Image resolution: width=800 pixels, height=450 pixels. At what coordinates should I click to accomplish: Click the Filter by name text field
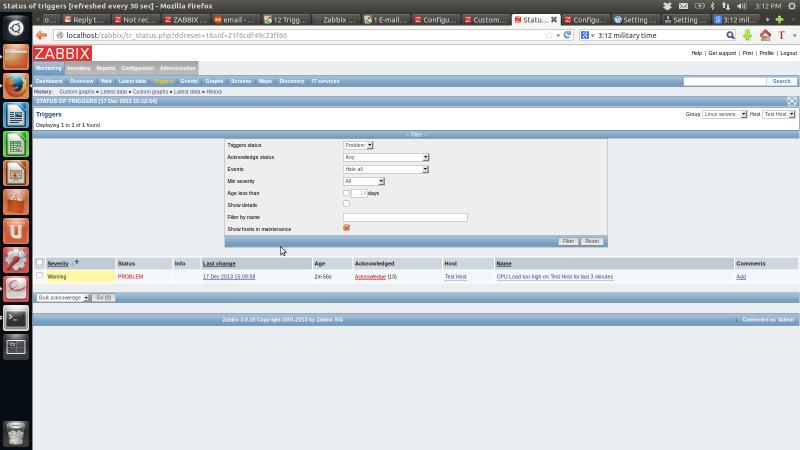tap(405, 217)
